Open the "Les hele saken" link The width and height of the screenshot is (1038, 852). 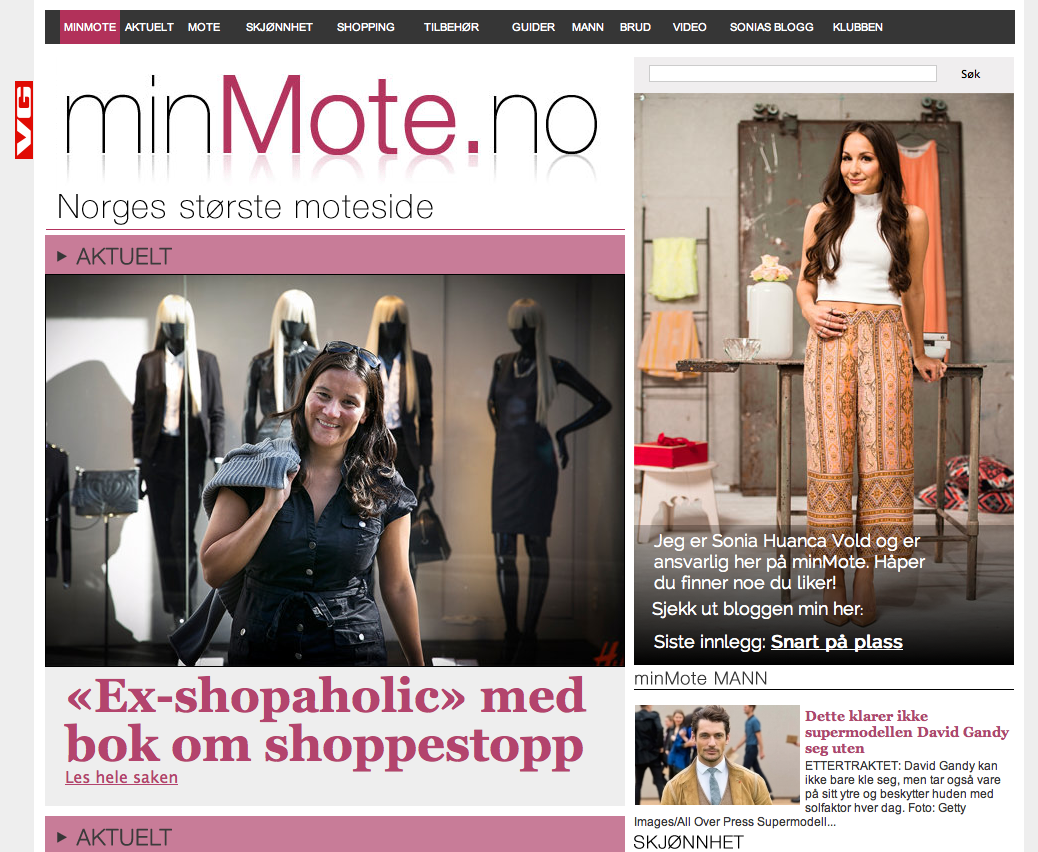point(121,777)
